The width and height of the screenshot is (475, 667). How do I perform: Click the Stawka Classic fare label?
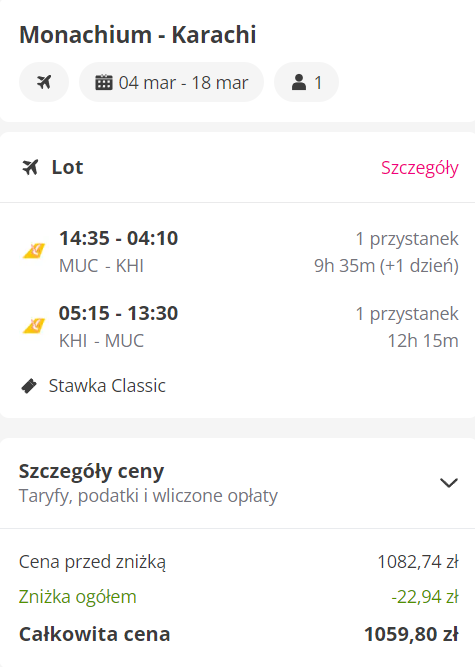pos(107,386)
